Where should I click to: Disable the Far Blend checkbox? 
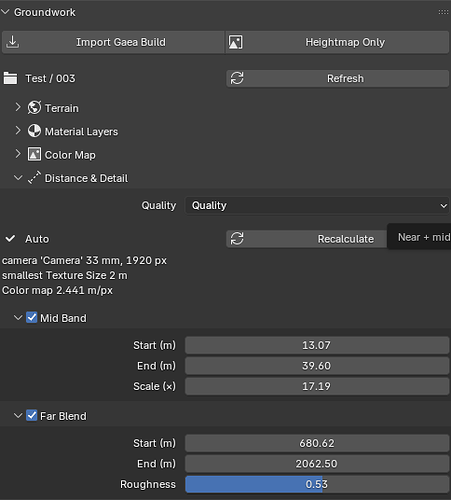click(x=32, y=416)
